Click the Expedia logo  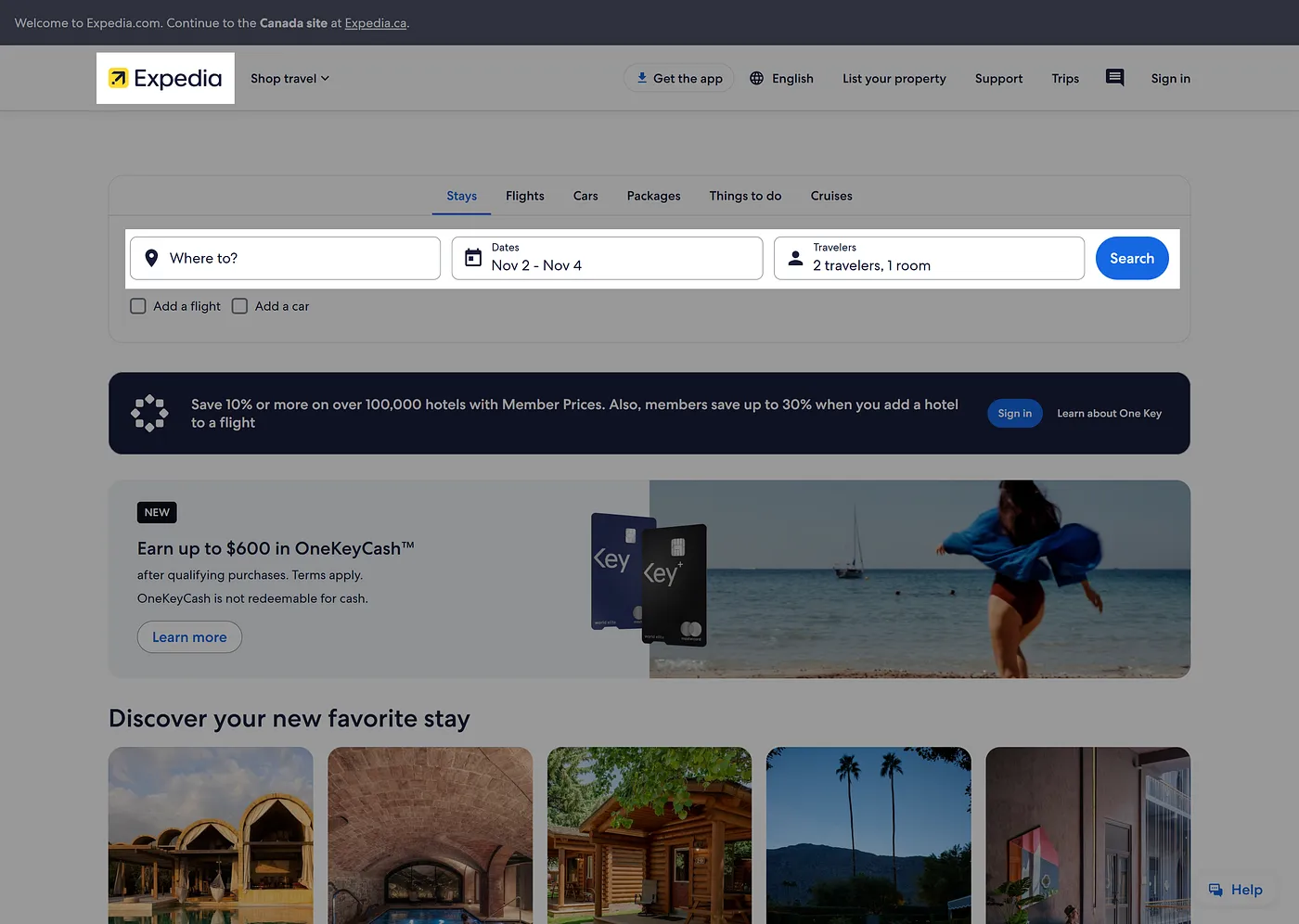[165, 79]
